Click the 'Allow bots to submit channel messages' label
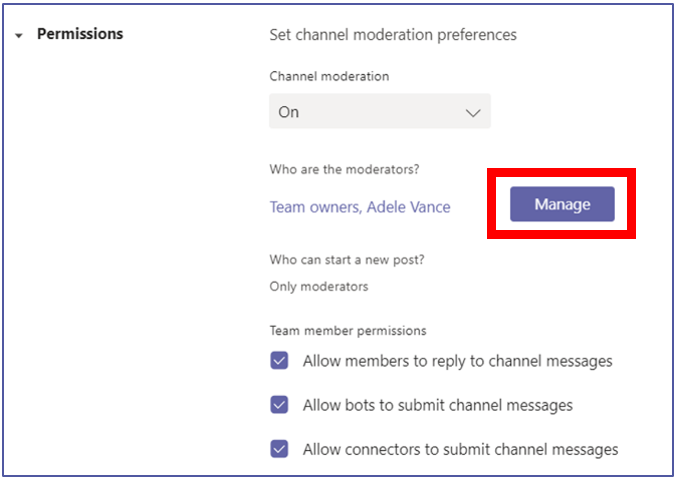The height and width of the screenshot is (480, 678). pyautogui.click(x=438, y=406)
